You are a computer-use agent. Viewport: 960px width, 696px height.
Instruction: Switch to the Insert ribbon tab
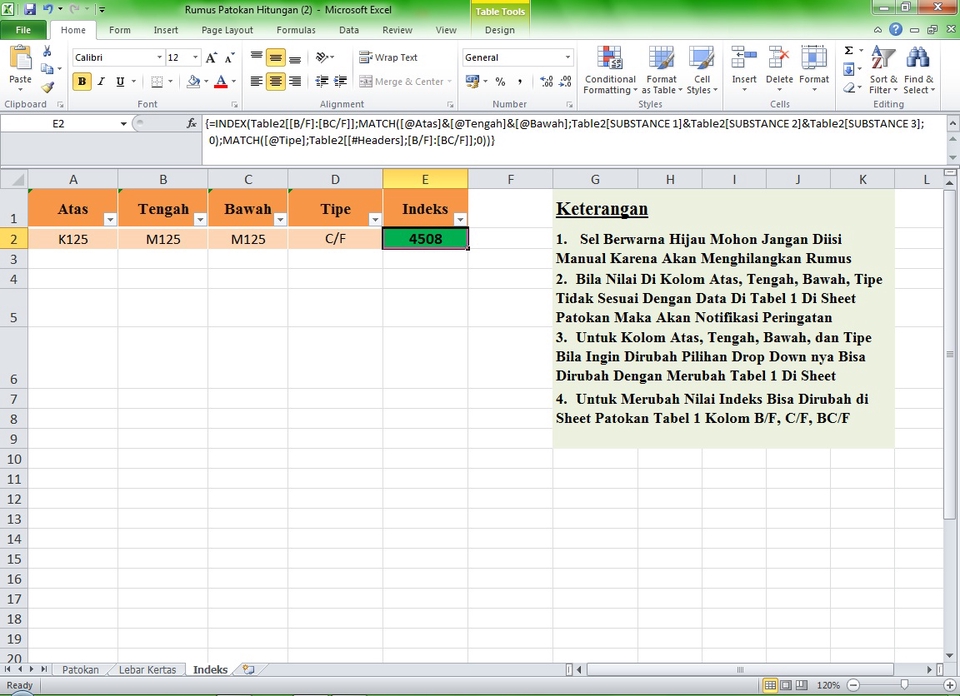tap(166, 30)
